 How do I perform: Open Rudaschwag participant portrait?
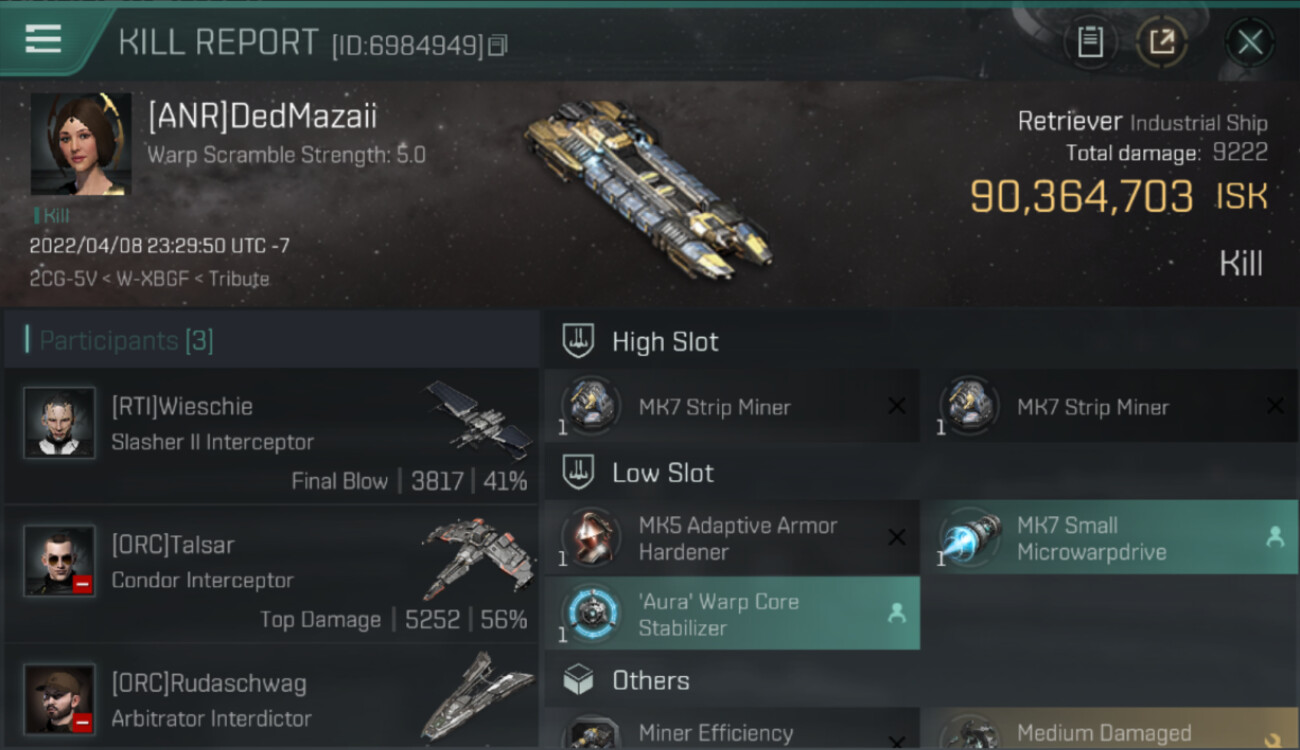tap(60, 698)
